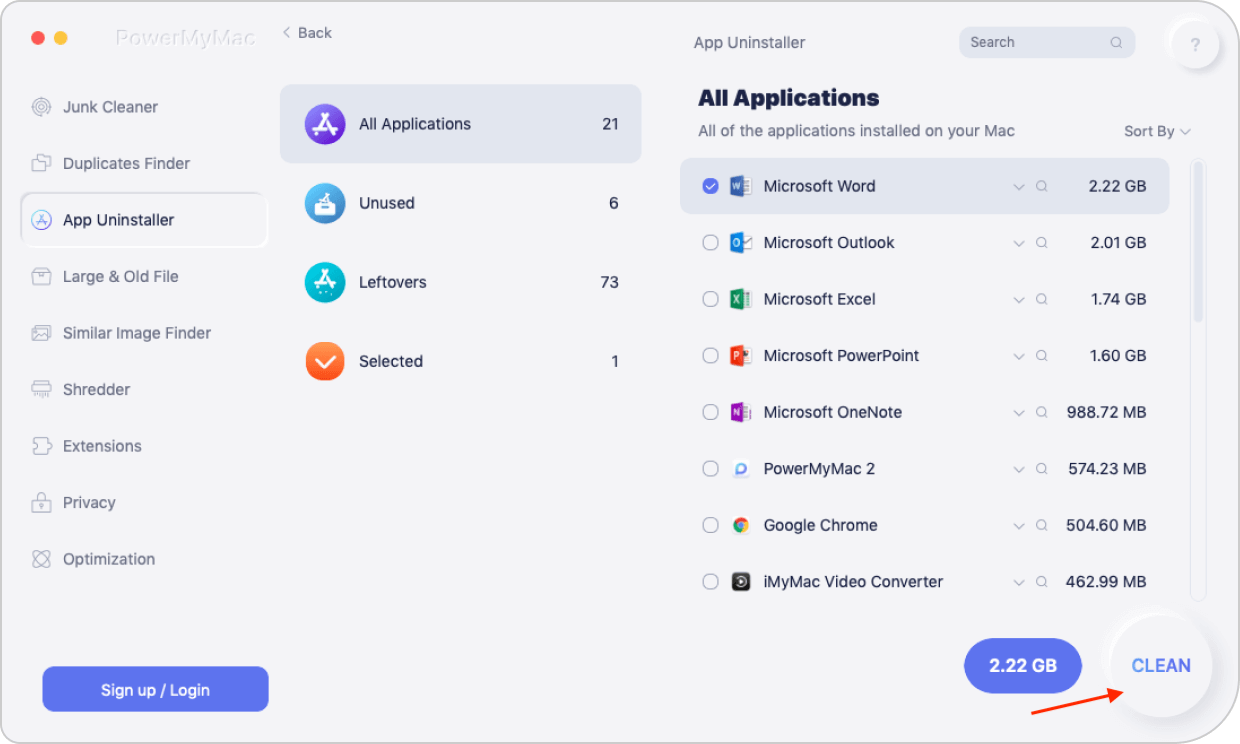
Task: Click the 2.22 GB selected size button
Action: pyautogui.click(x=1023, y=665)
